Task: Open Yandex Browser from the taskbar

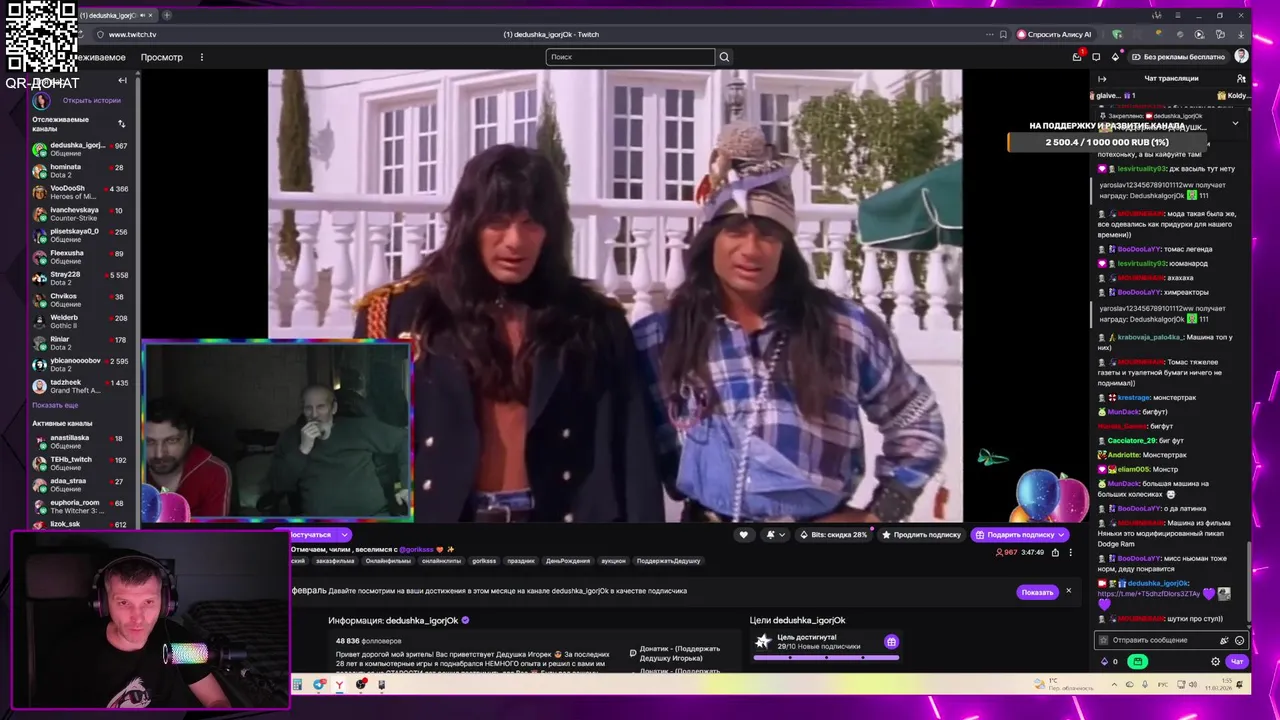Action: click(340, 685)
